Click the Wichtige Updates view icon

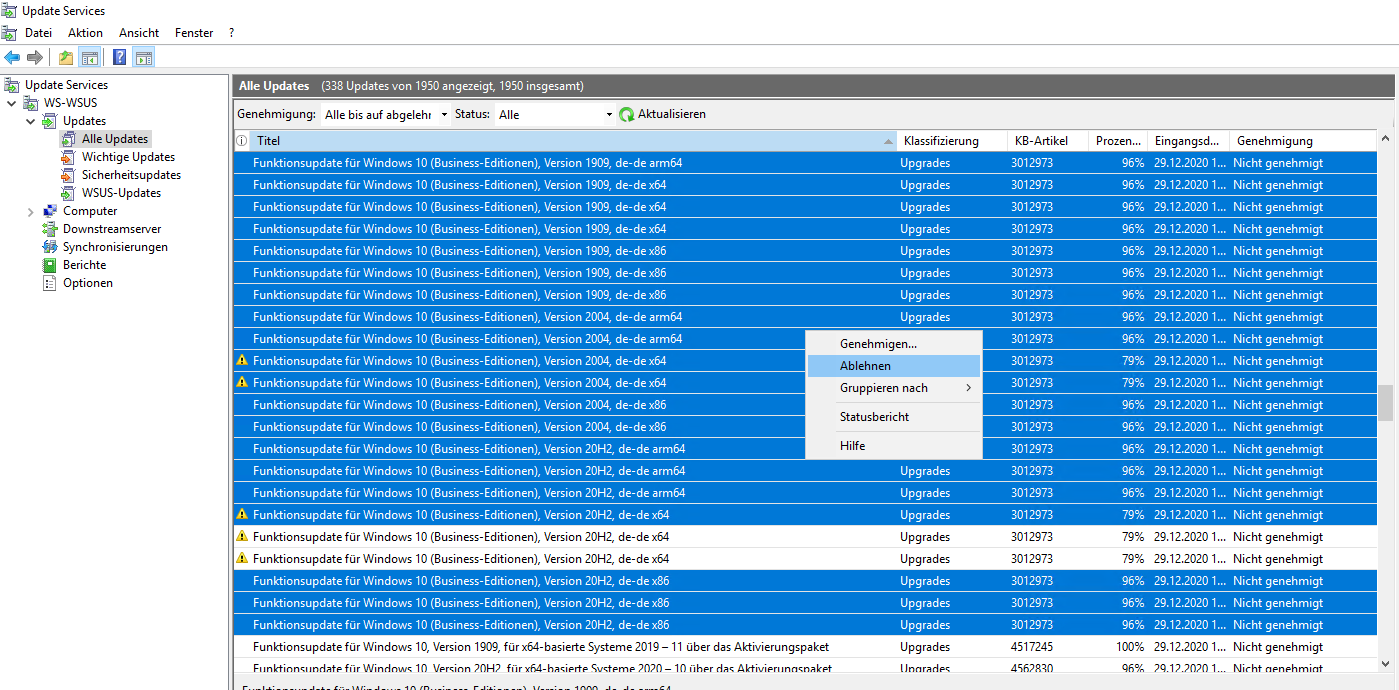coord(68,157)
